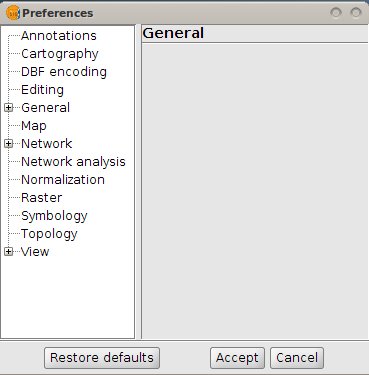Expand the View tree node
Image resolution: width=369 pixels, height=375 pixels.
point(8,252)
